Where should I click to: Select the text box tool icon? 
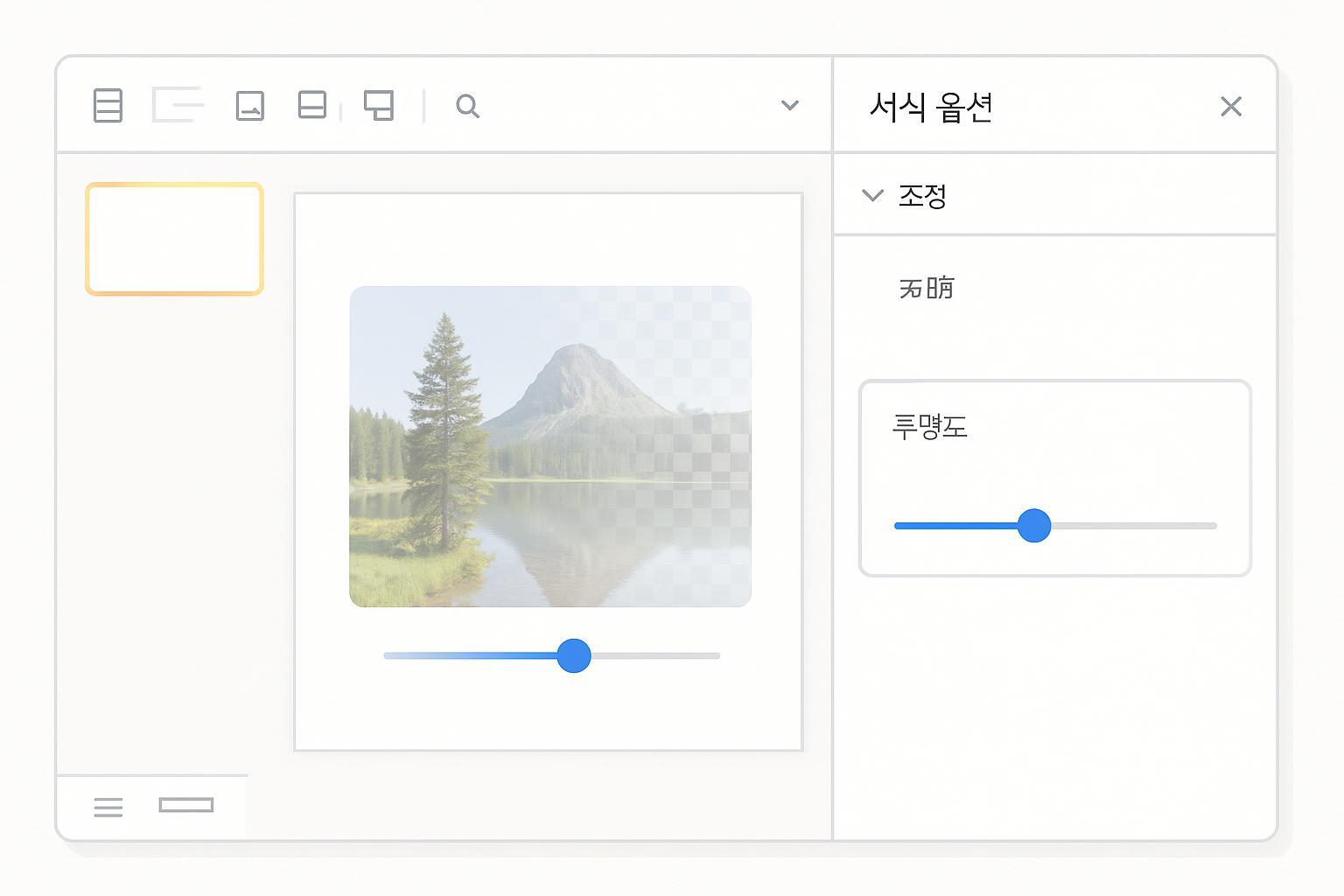(x=178, y=105)
